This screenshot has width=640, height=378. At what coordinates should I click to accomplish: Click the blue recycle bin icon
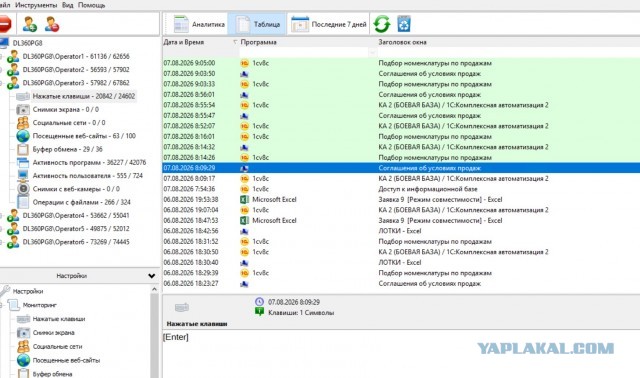tap(404, 24)
